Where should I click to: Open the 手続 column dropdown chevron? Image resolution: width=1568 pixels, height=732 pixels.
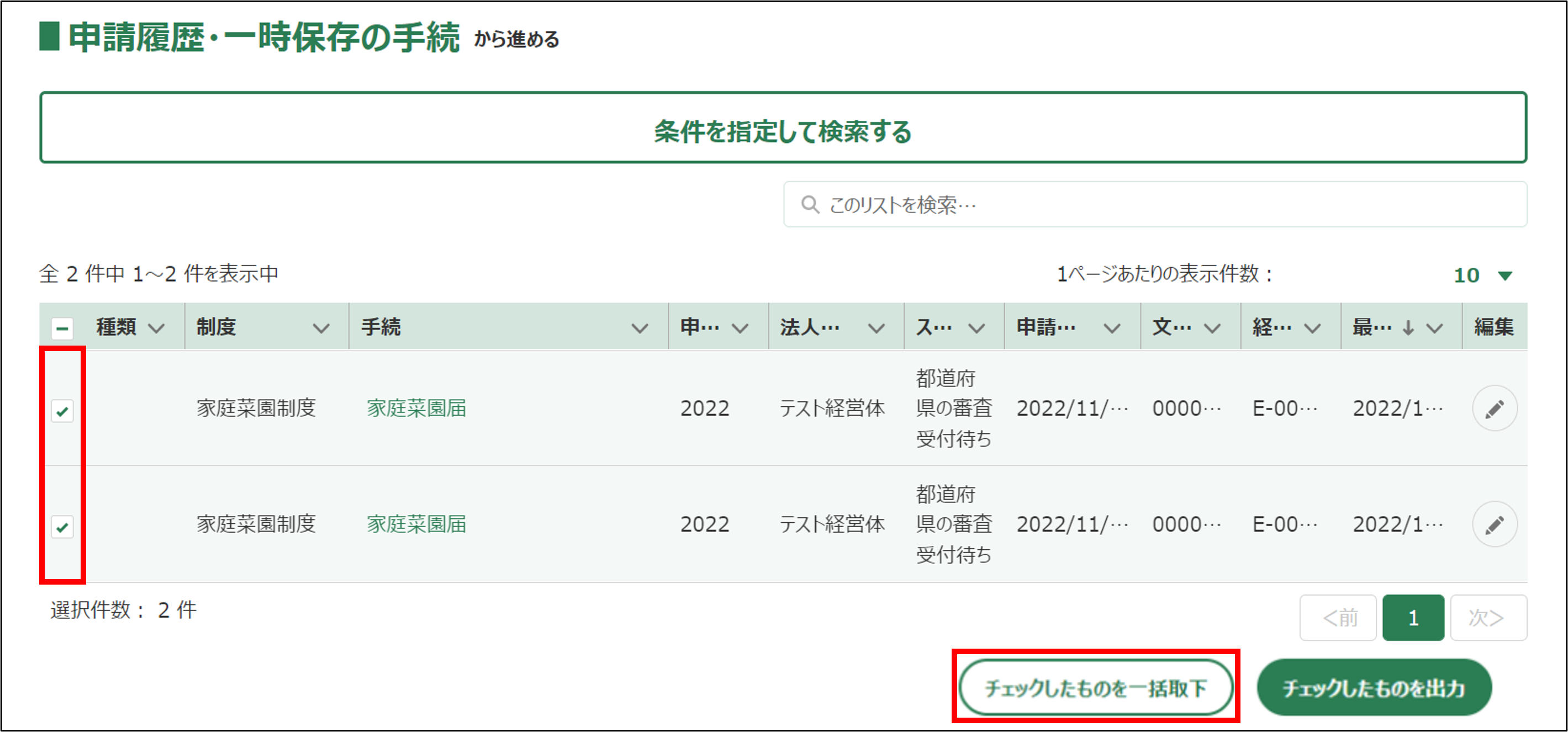639,328
